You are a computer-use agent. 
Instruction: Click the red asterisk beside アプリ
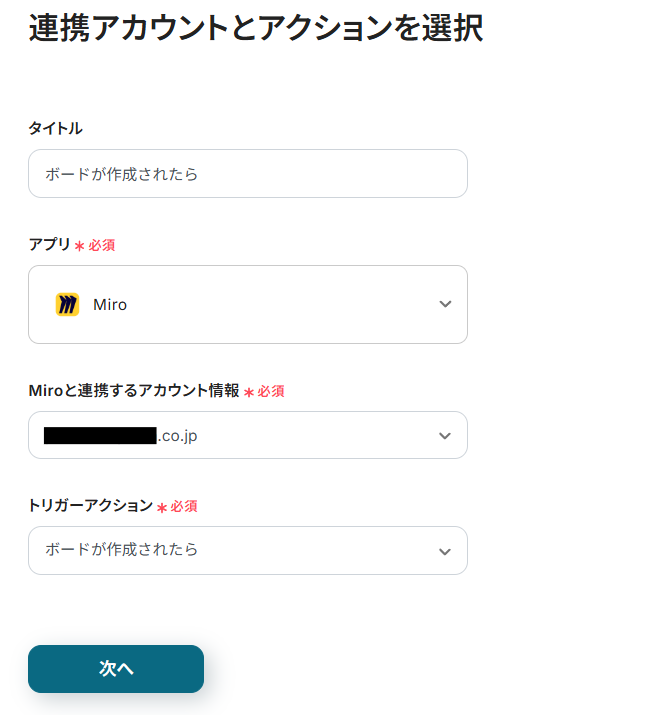[79, 246]
